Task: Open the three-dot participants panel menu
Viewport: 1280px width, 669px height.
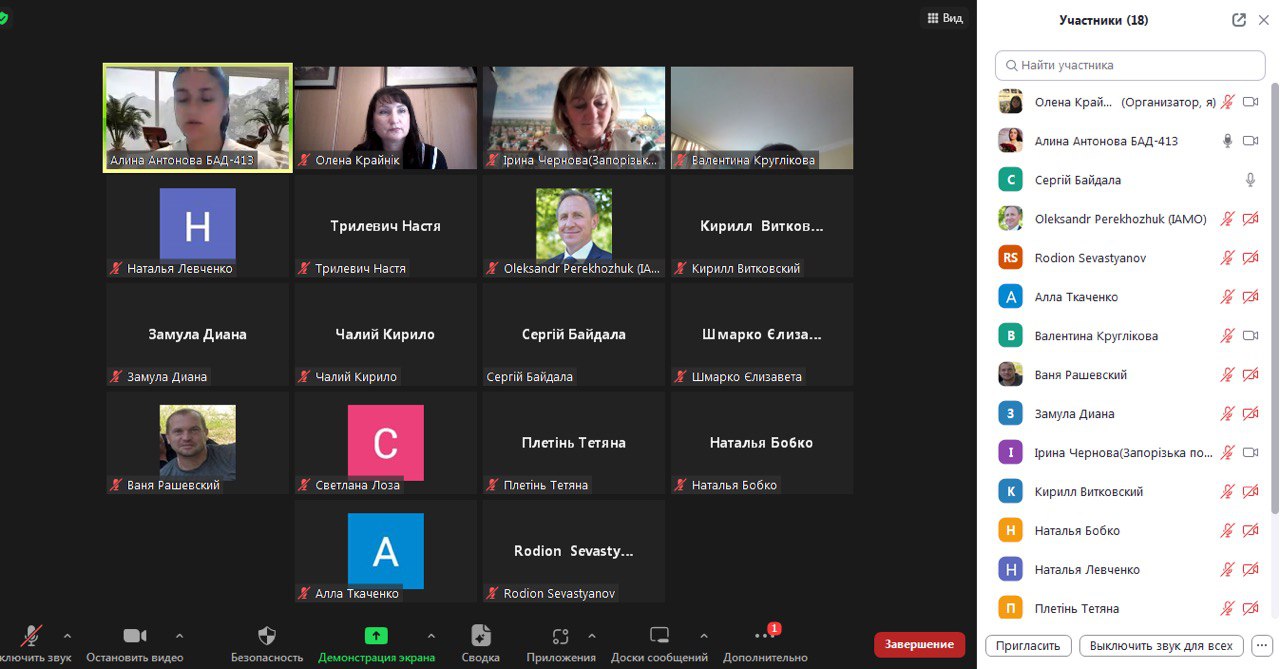Action: click(1262, 645)
